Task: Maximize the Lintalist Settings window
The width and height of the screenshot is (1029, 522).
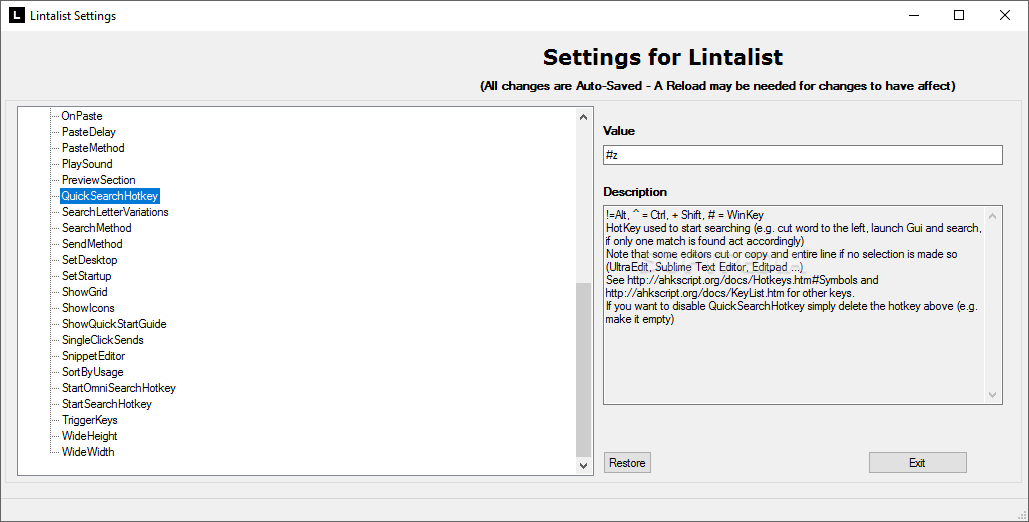Action: click(959, 15)
